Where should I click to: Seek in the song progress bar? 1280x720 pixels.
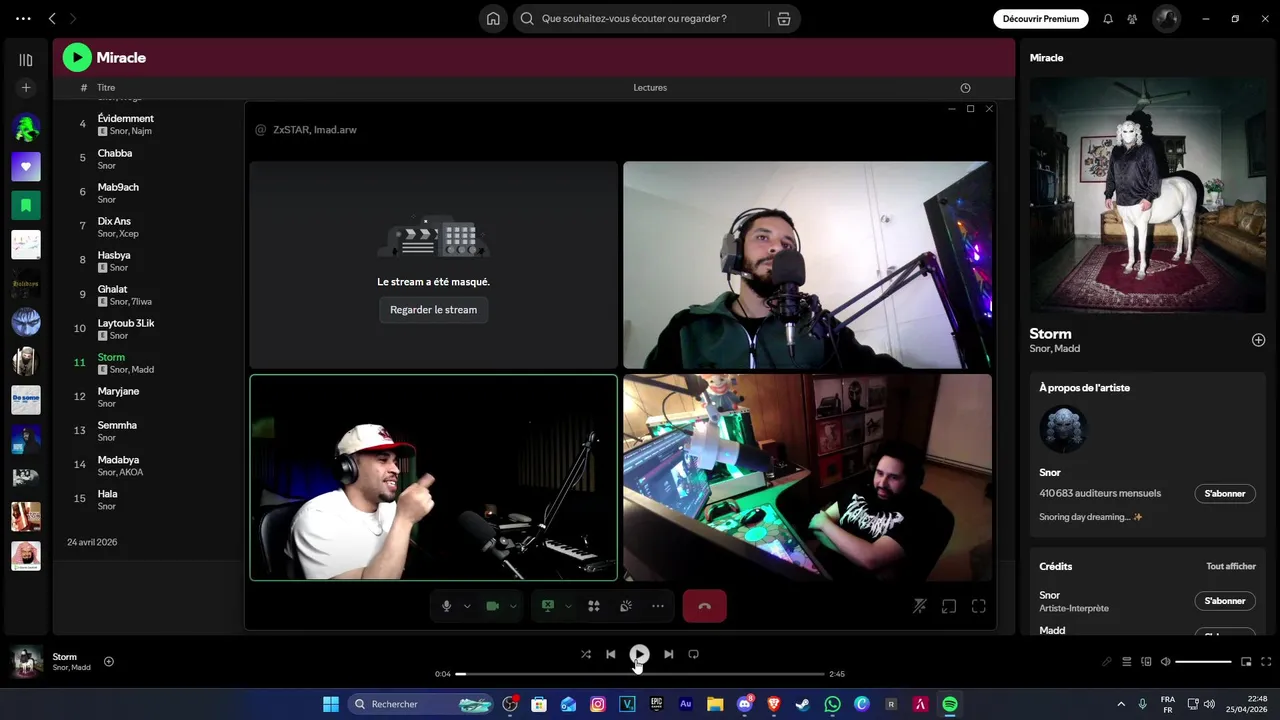(640, 674)
